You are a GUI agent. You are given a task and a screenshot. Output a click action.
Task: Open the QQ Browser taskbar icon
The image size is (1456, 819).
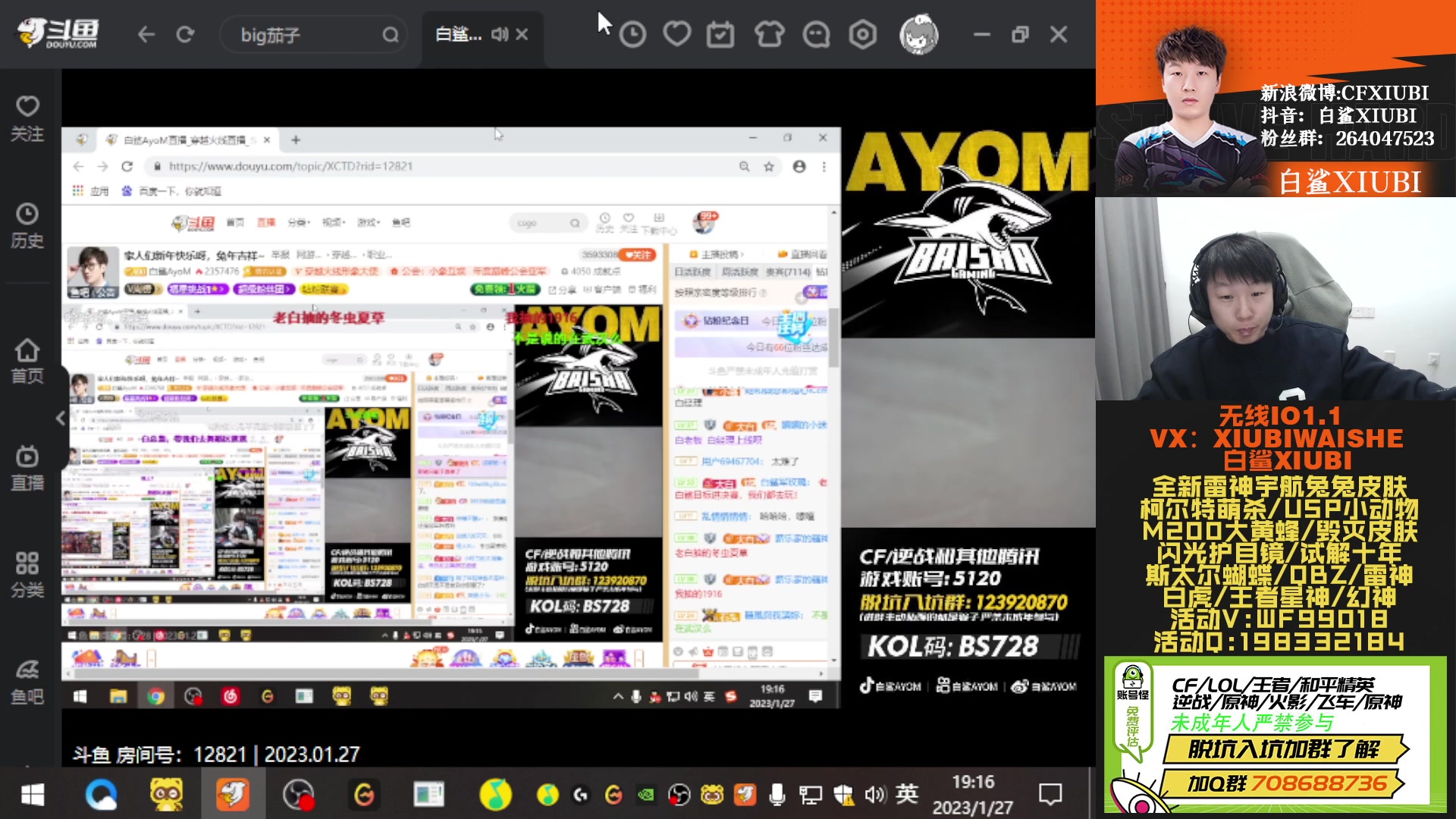click(101, 795)
